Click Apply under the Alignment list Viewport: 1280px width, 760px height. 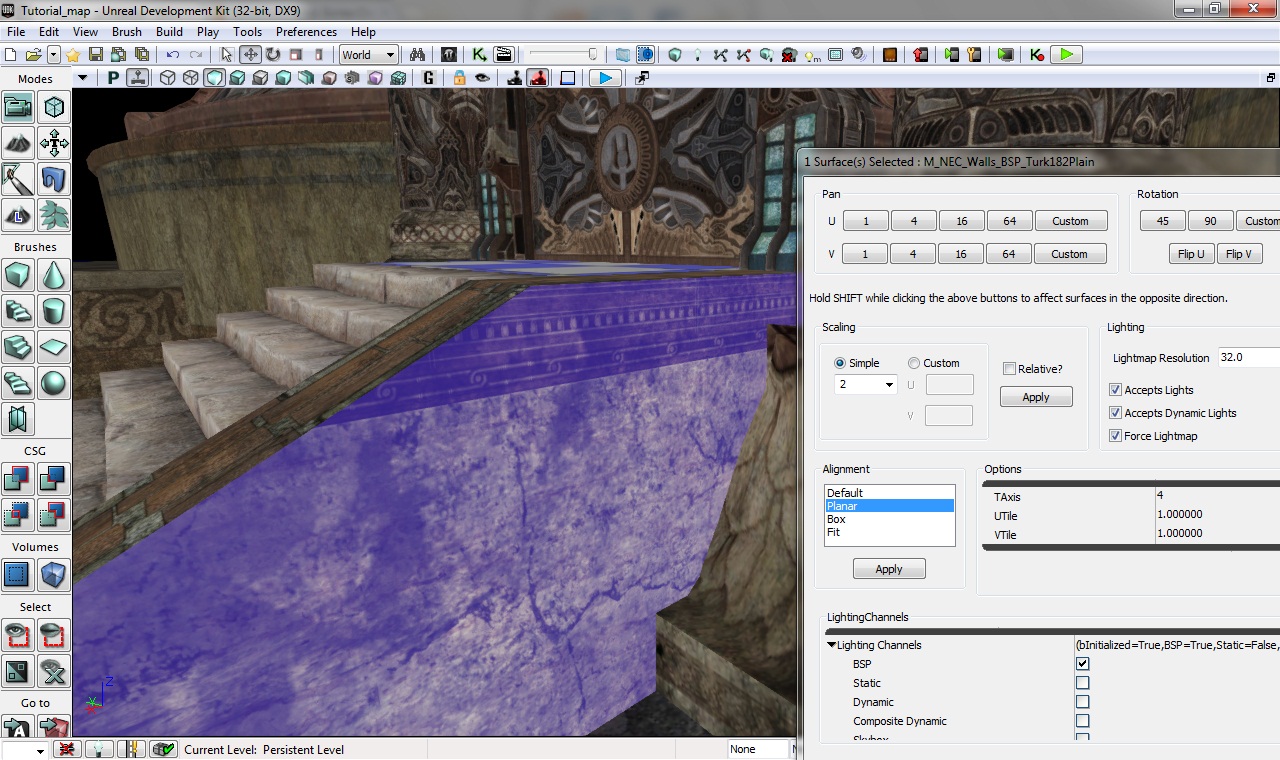pos(889,569)
